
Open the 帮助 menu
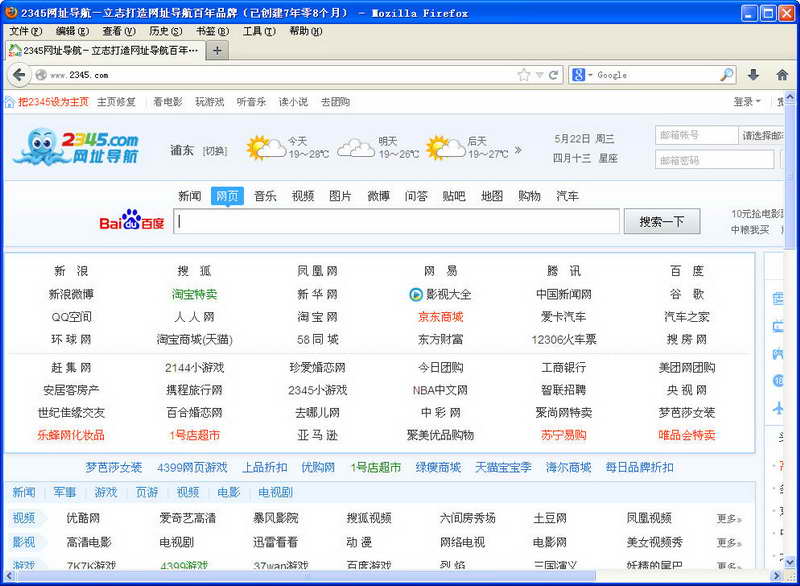(x=306, y=31)
